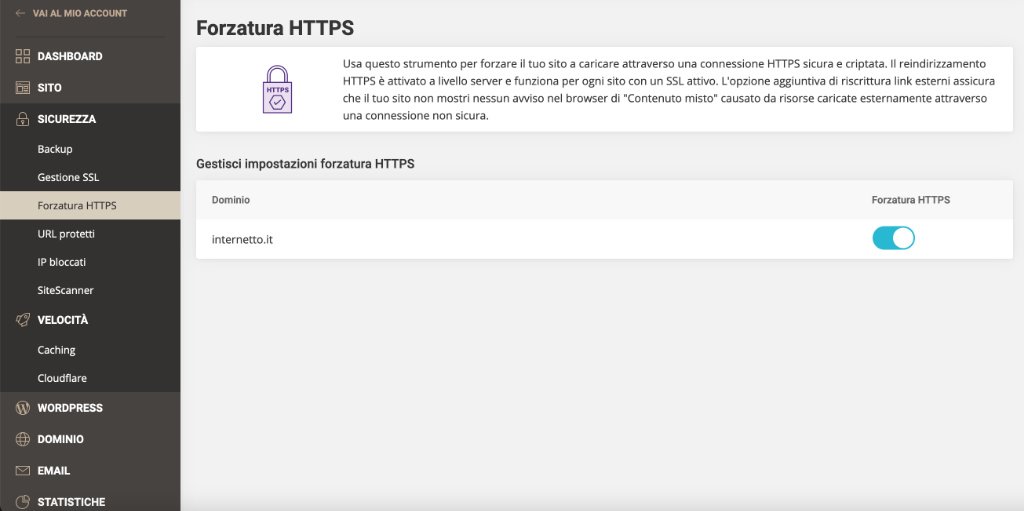Click the Email envelope icon

tap(23, 470)
